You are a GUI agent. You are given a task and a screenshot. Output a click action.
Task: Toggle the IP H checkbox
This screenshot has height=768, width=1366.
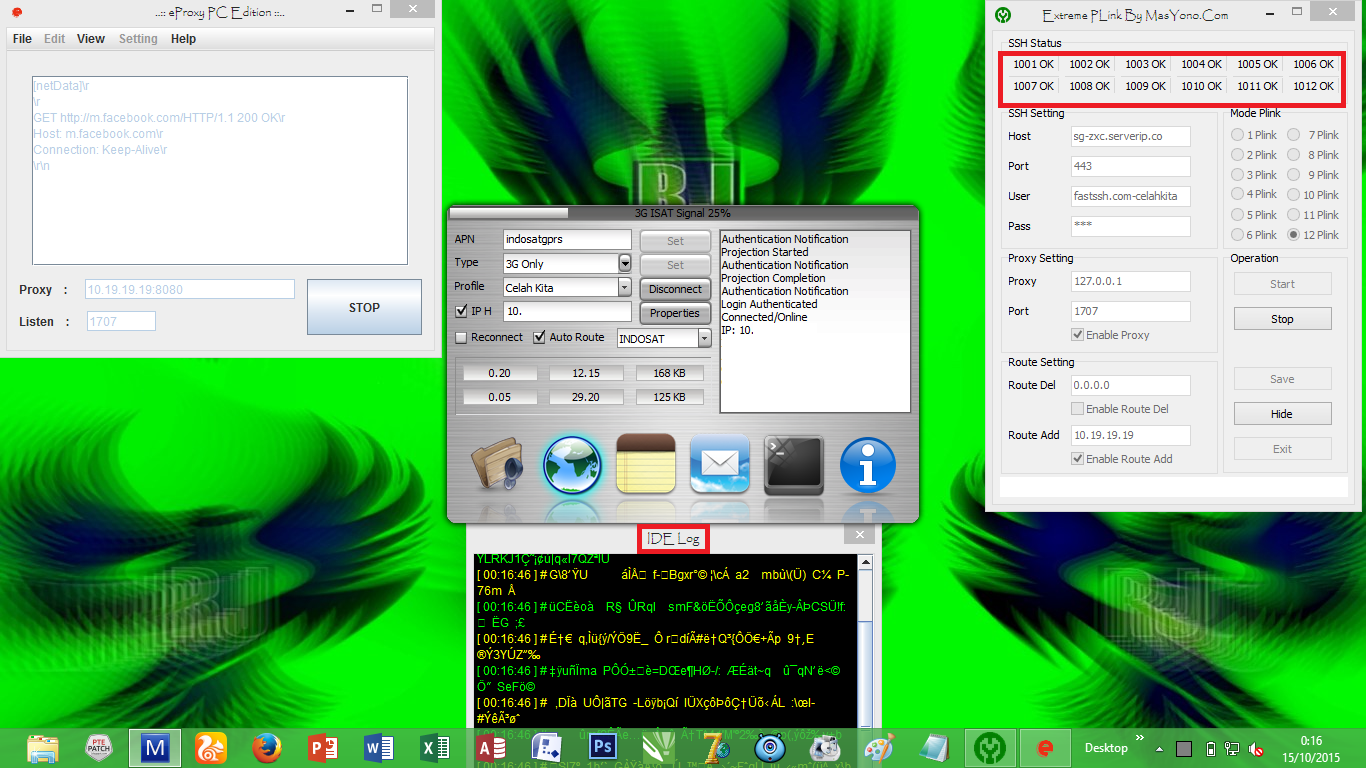461,312
